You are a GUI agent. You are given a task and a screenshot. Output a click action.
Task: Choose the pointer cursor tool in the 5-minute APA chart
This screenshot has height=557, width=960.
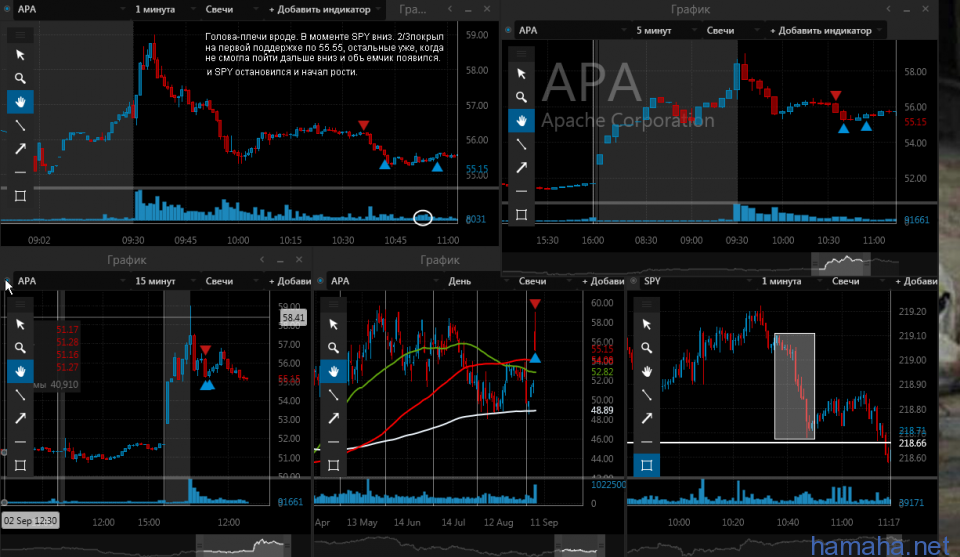coord(521,73)
